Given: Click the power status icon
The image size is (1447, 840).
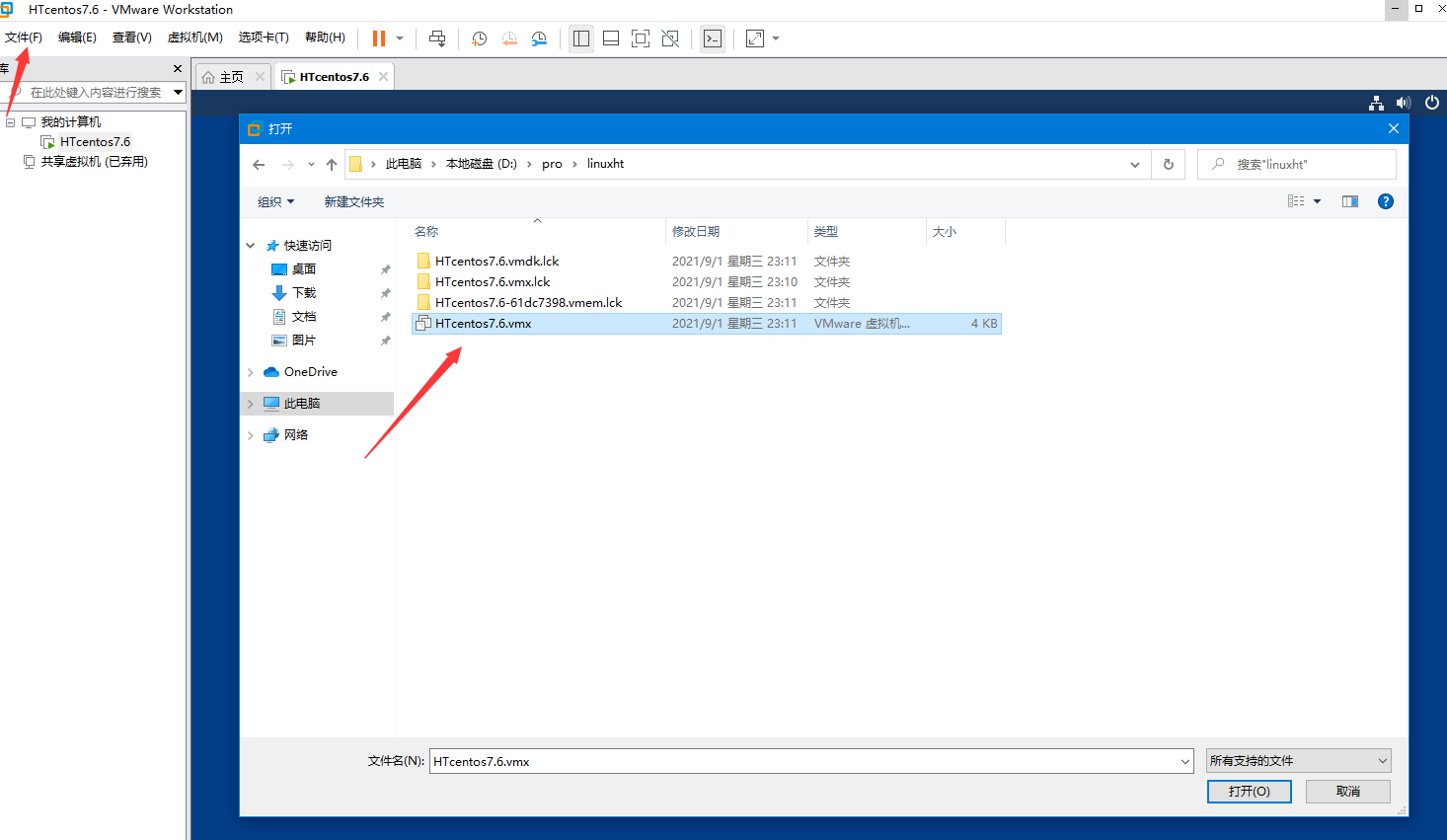Looking at the screenshot, I should point(1432,103).
